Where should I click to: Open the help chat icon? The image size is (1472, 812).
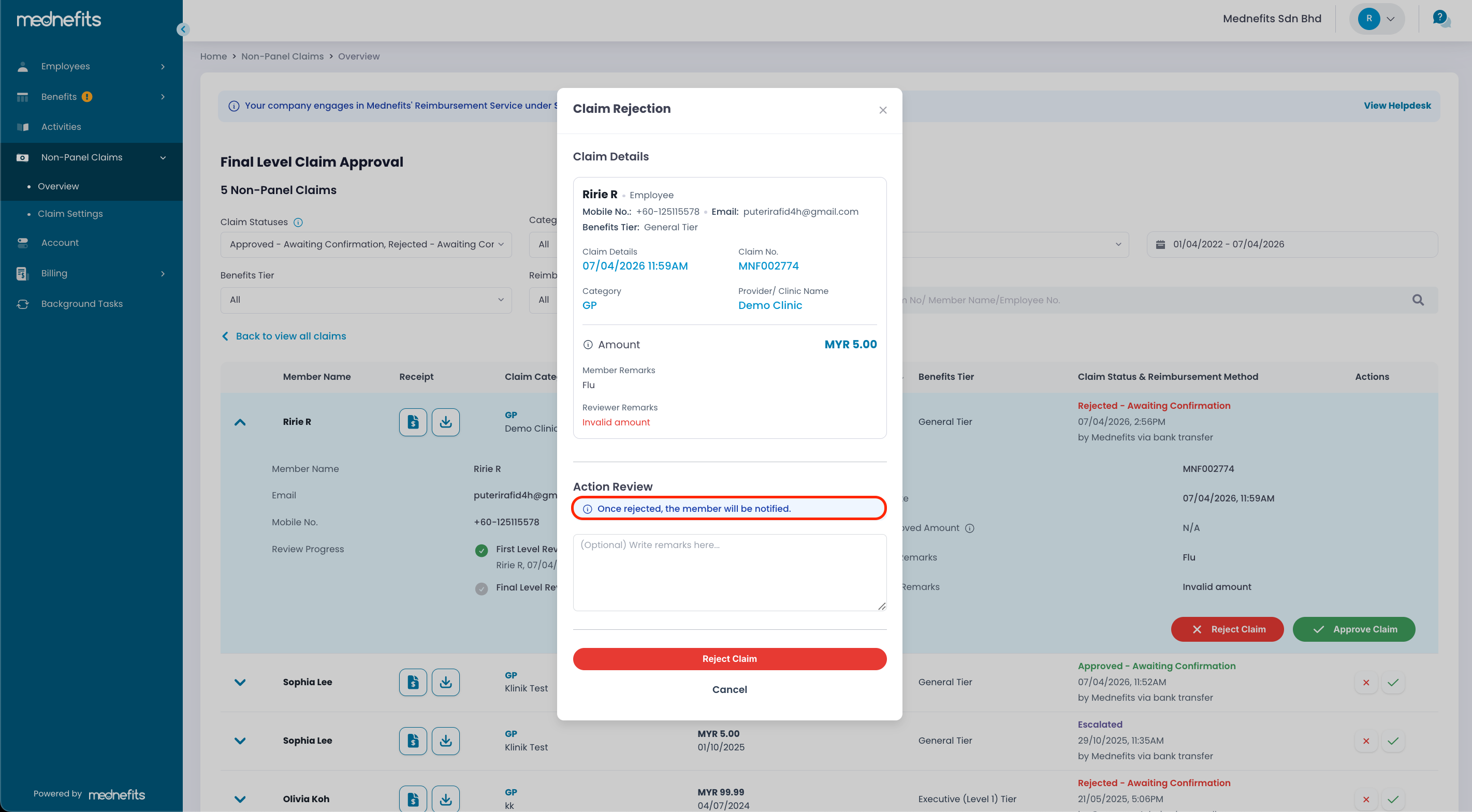pyautogui.click(x=1440, y=18)
